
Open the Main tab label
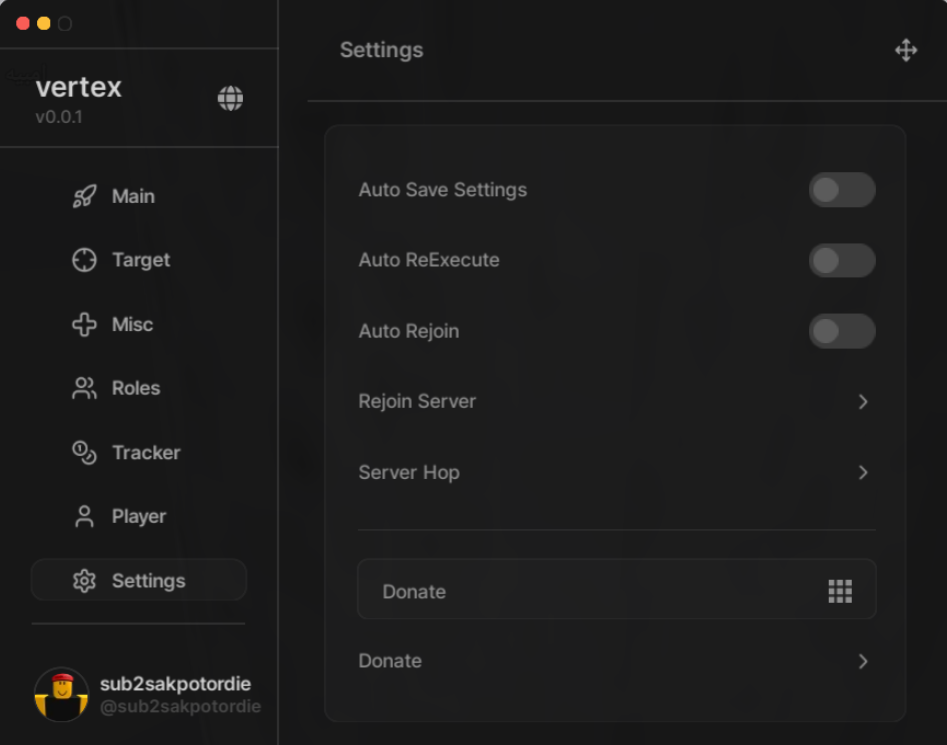(133, 196)
